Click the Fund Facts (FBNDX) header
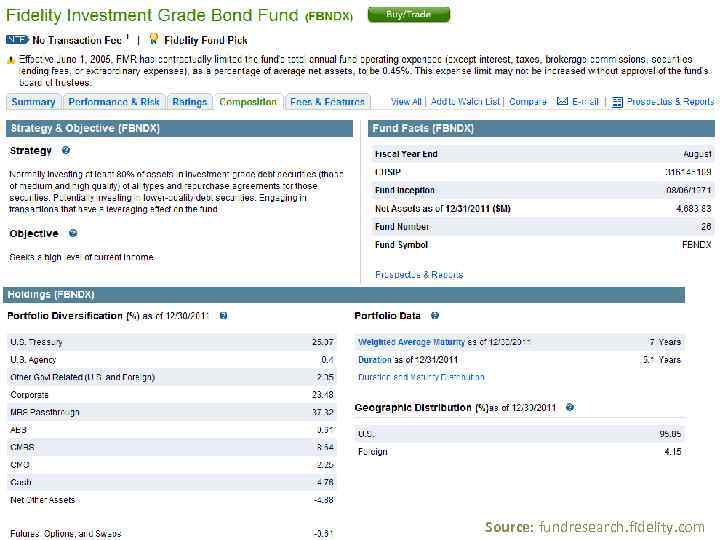Image resolution: width=720 pixels, height=540 pixels. click(541, 129)
